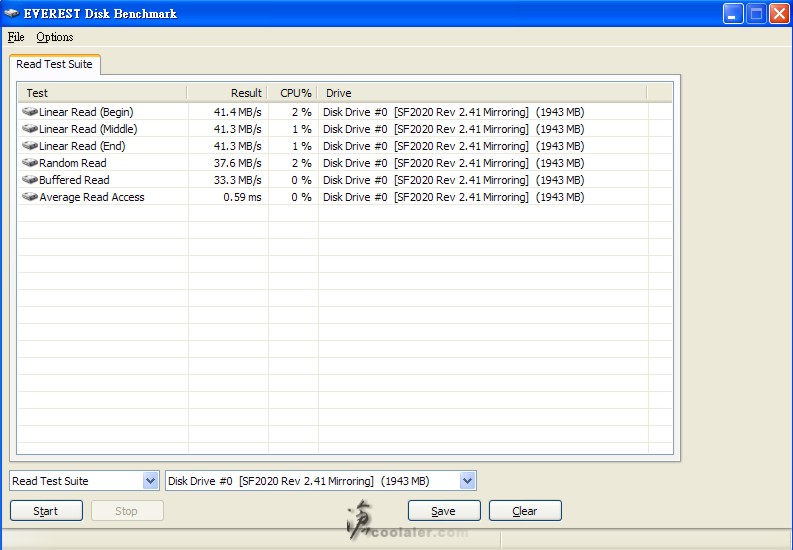Maximize the EVEREST Disk Benchmark window
Screen dimensions: 793x550
click(x=756, y=14)
